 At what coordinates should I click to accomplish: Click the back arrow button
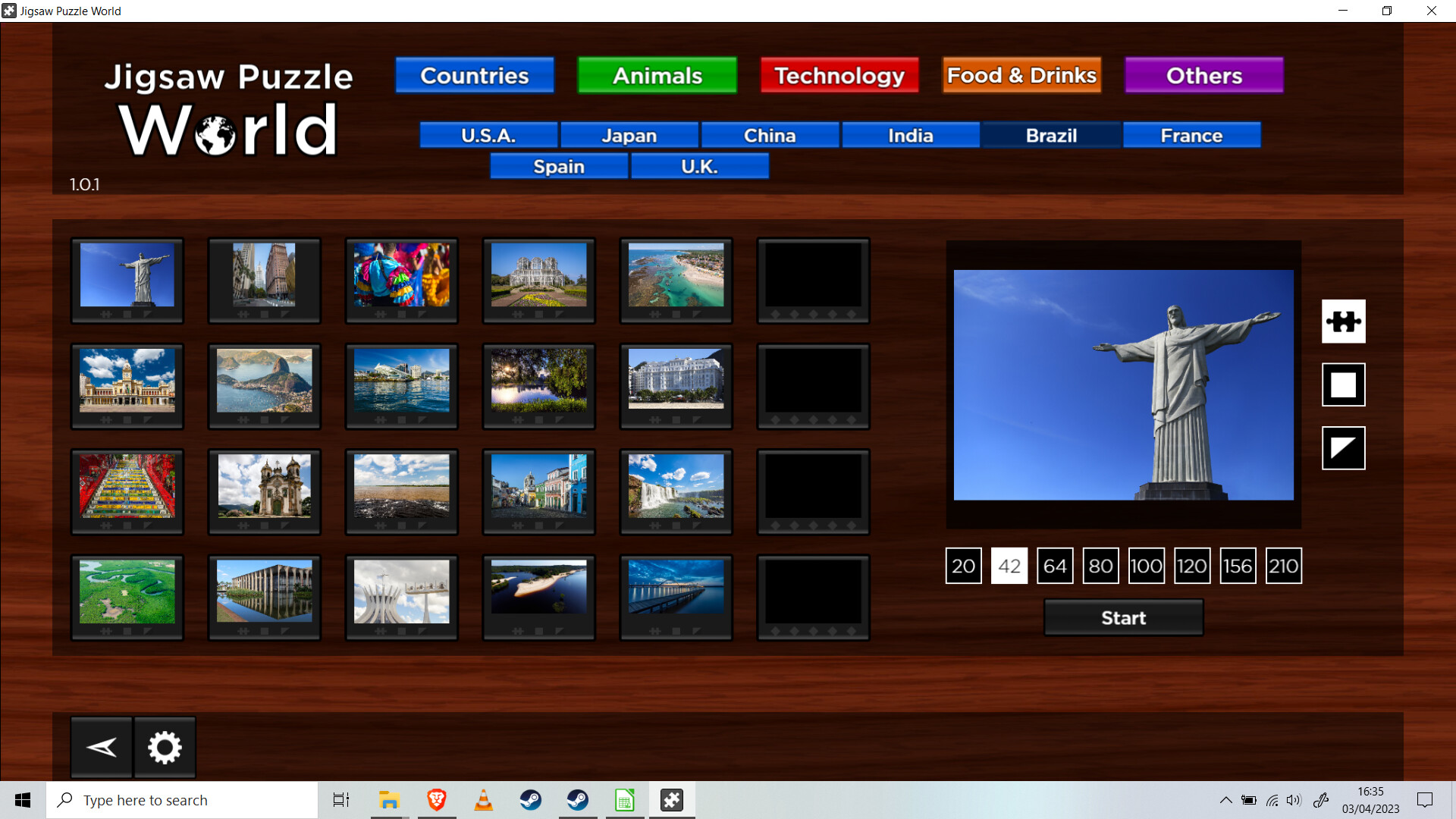coord(102,747)
